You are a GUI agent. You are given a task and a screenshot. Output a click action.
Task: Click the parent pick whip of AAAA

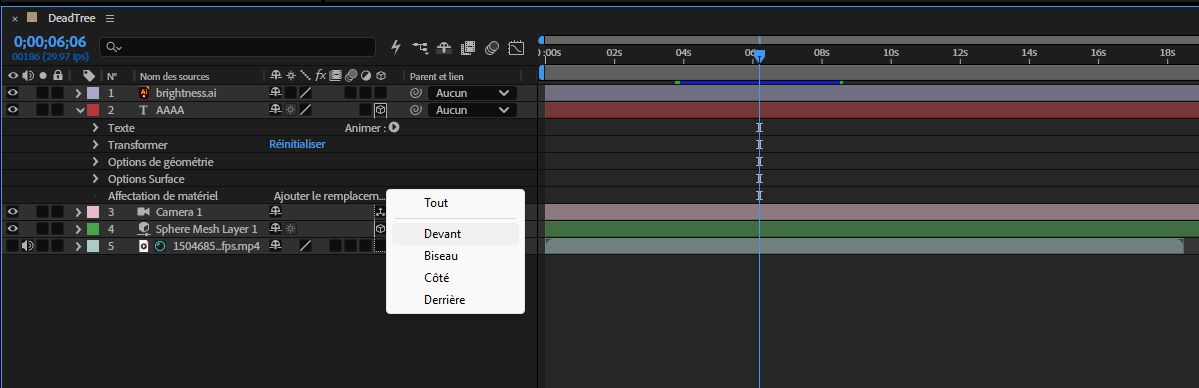click(x=415, y=110)
